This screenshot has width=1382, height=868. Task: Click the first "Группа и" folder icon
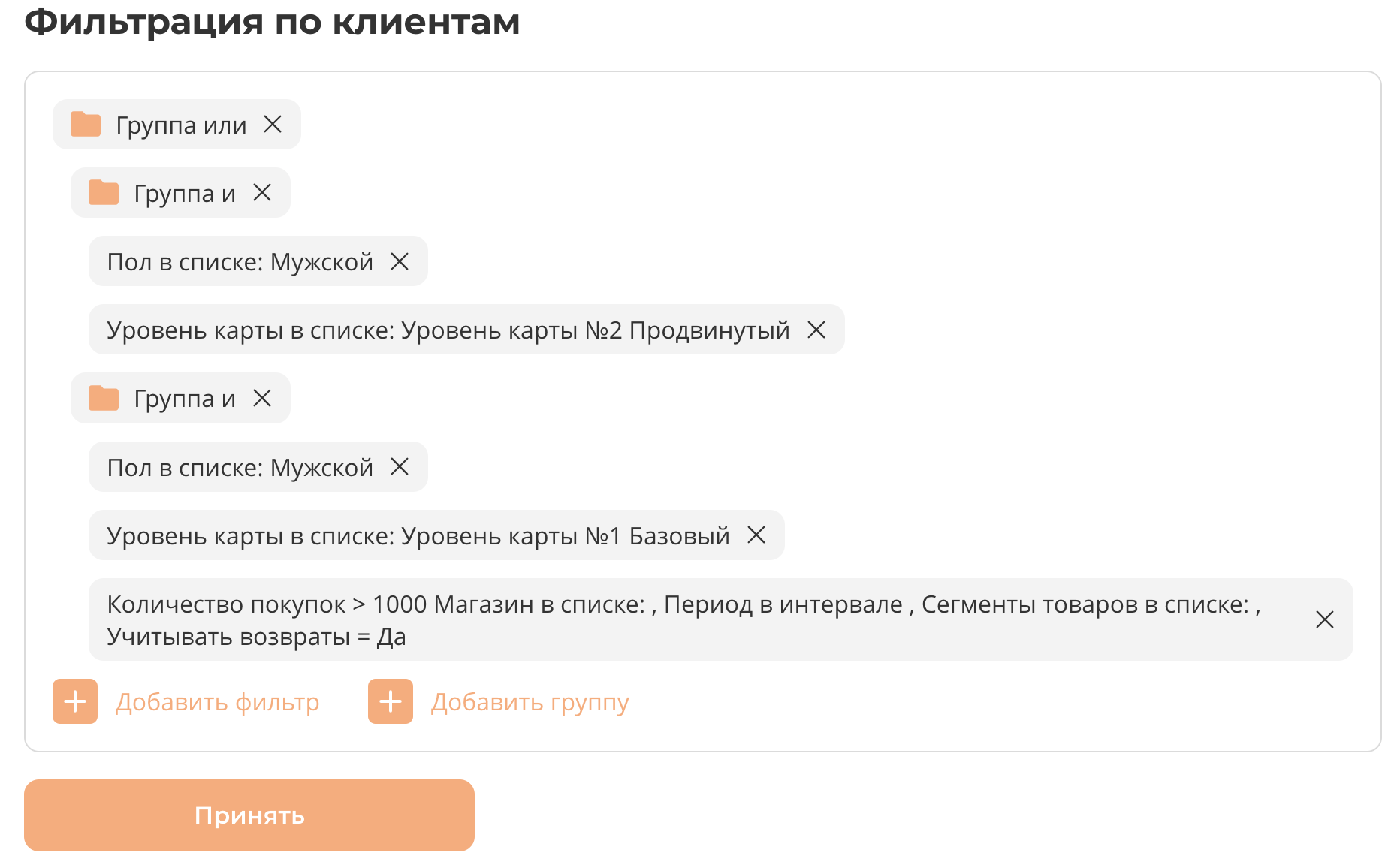[104, 193]
